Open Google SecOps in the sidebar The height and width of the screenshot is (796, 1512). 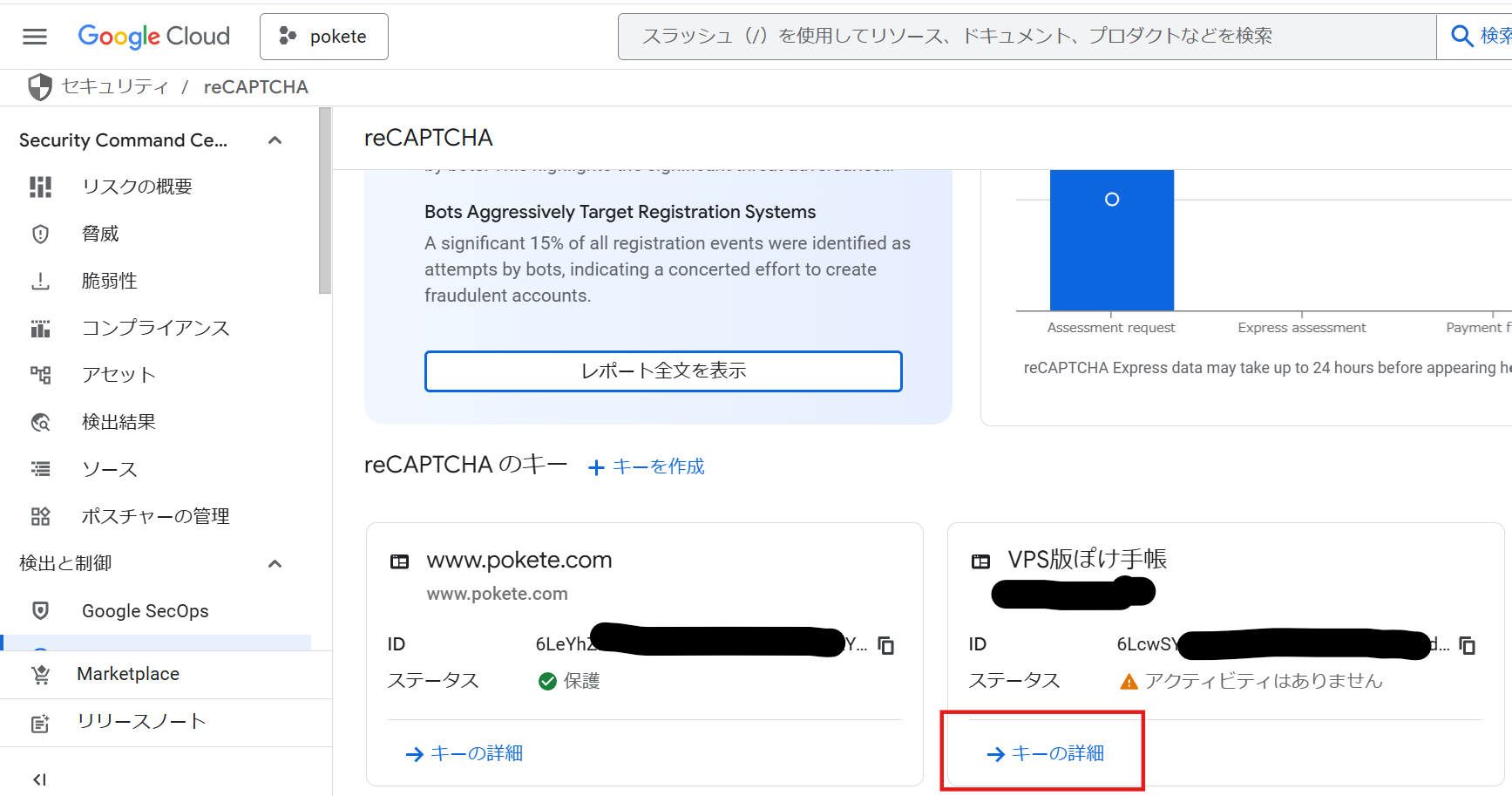point(146,611)
